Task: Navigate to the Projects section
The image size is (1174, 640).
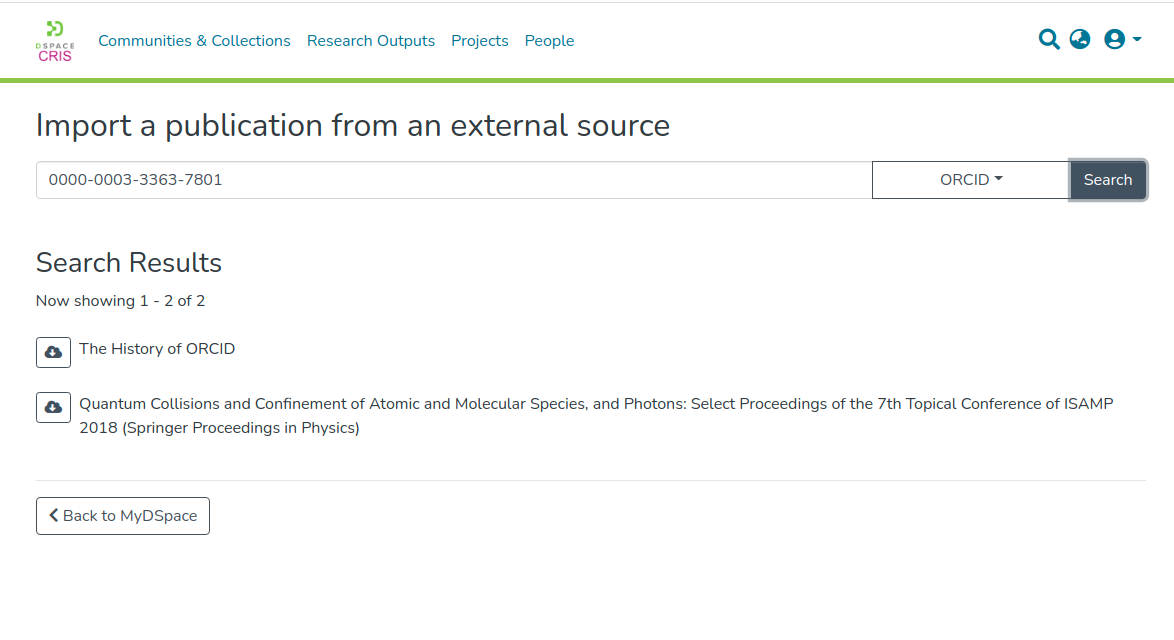Action: tap(480, 41)
